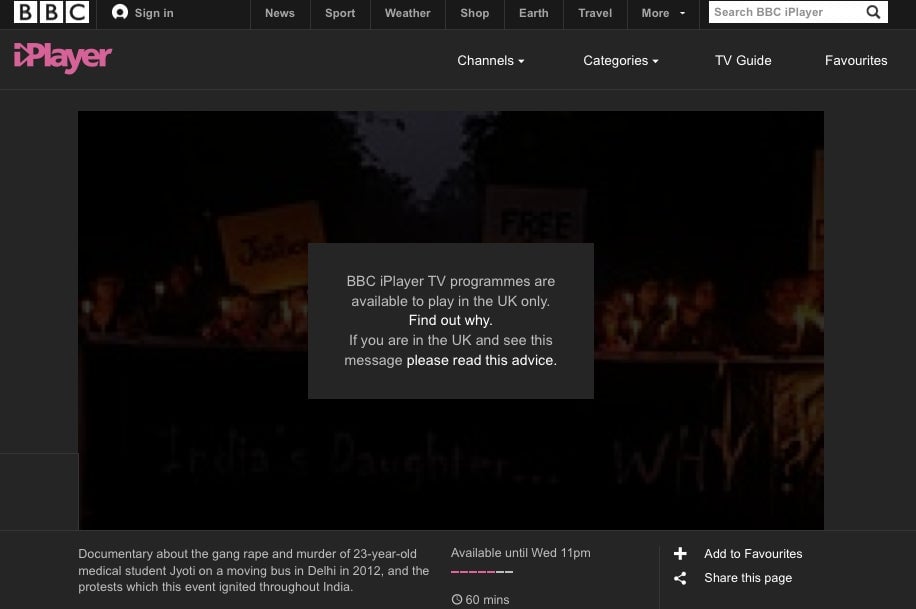Click Share this page
This screenshot has height=609, width=916.
click(748, 578)
